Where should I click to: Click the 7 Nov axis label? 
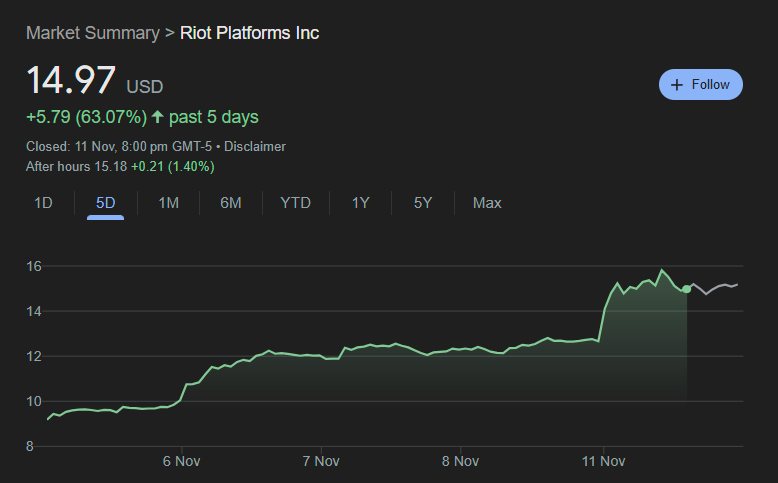[321, 461]
